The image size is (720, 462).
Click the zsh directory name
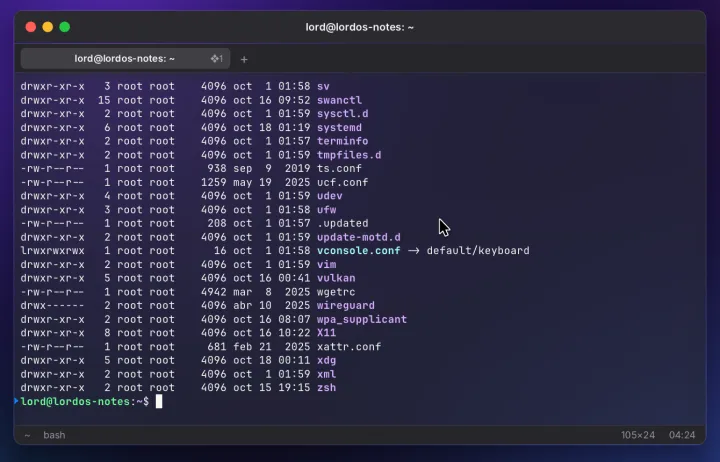tap(326, 388)
